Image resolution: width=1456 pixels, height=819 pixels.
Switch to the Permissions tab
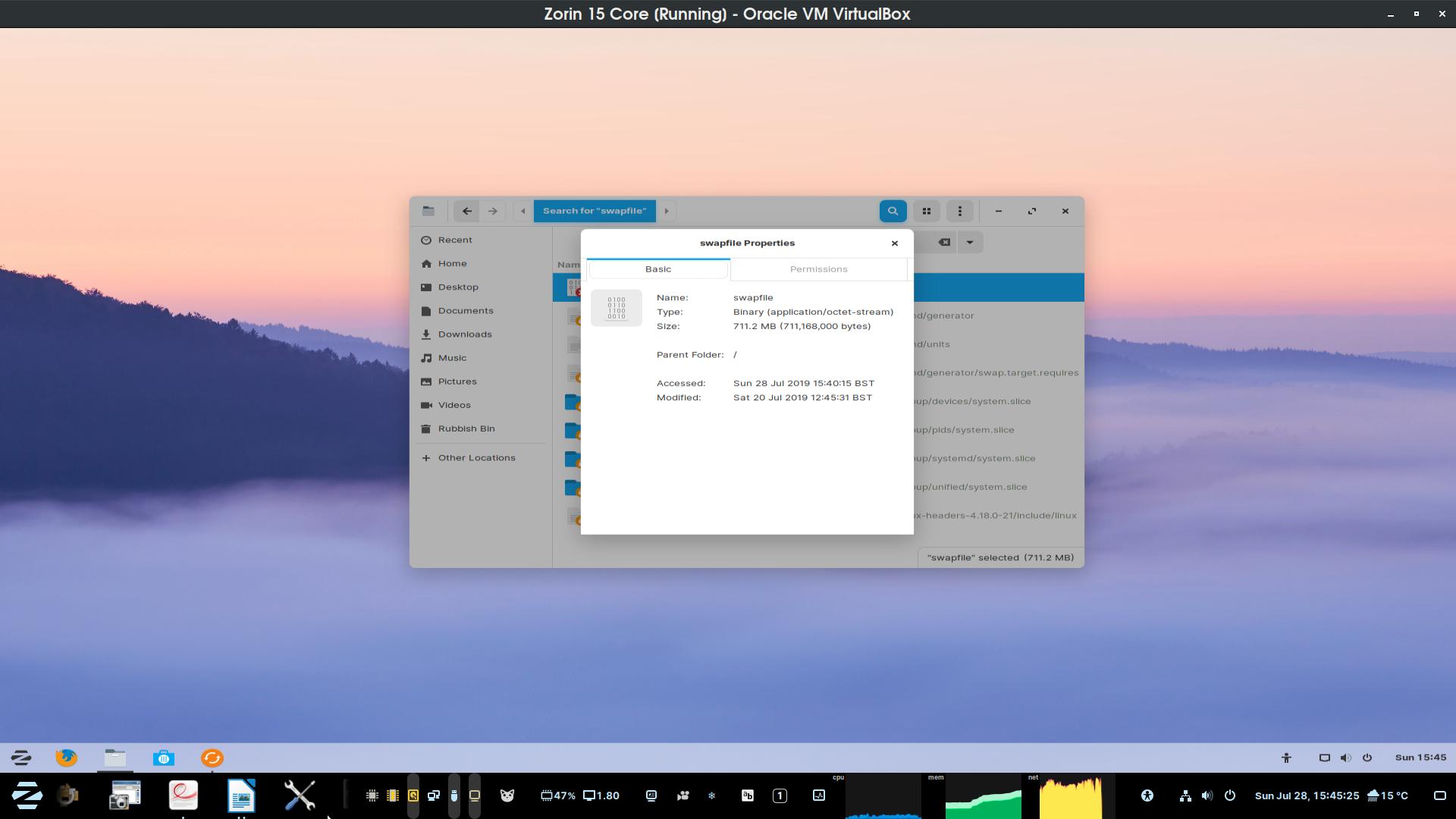click(x=818, y=269)
